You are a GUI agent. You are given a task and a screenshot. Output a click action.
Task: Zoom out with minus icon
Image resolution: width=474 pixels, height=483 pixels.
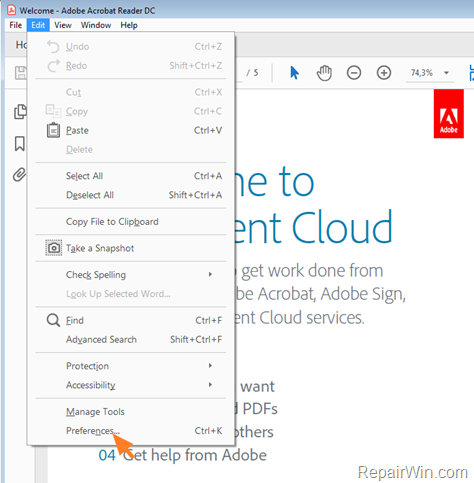(x=354, y=73)
